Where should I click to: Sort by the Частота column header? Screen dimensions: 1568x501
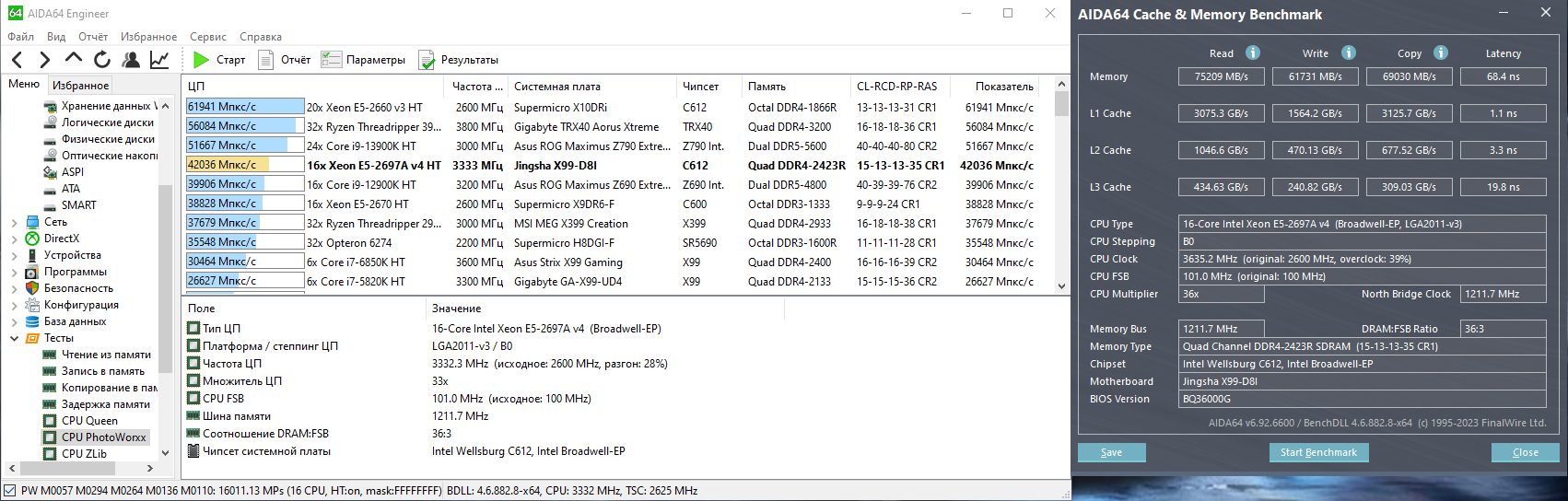pos(477,87)
